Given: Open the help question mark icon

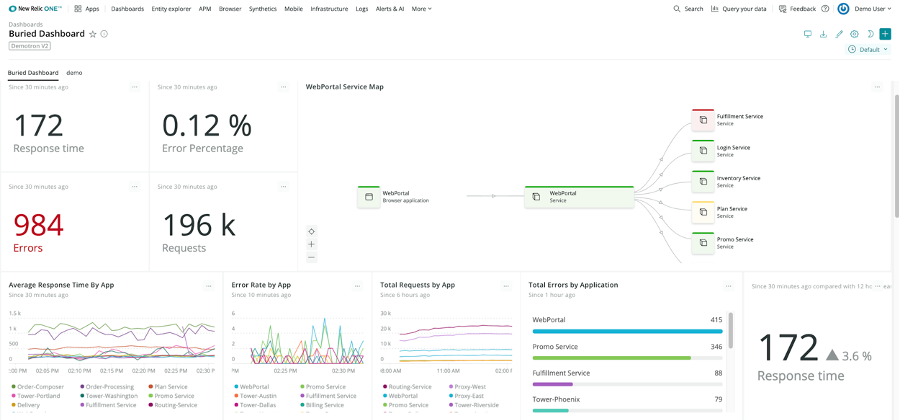Looking at the screenshot, I should [x=825, y=9].
